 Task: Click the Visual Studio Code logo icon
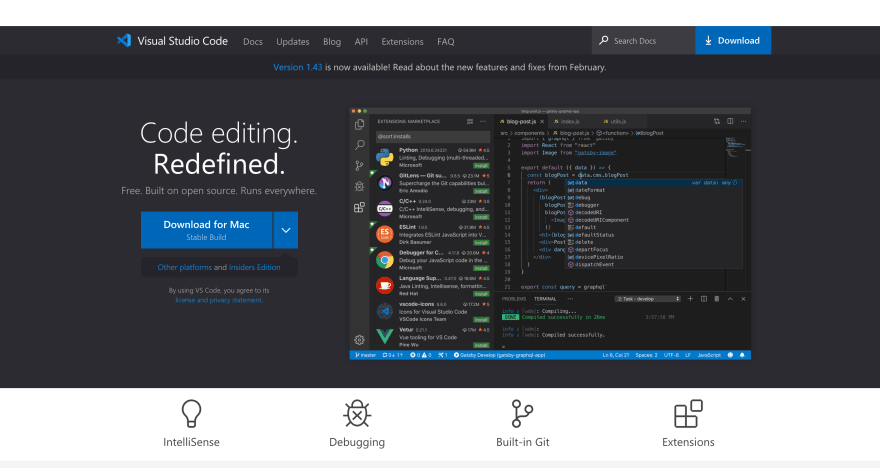coord(124,40)
